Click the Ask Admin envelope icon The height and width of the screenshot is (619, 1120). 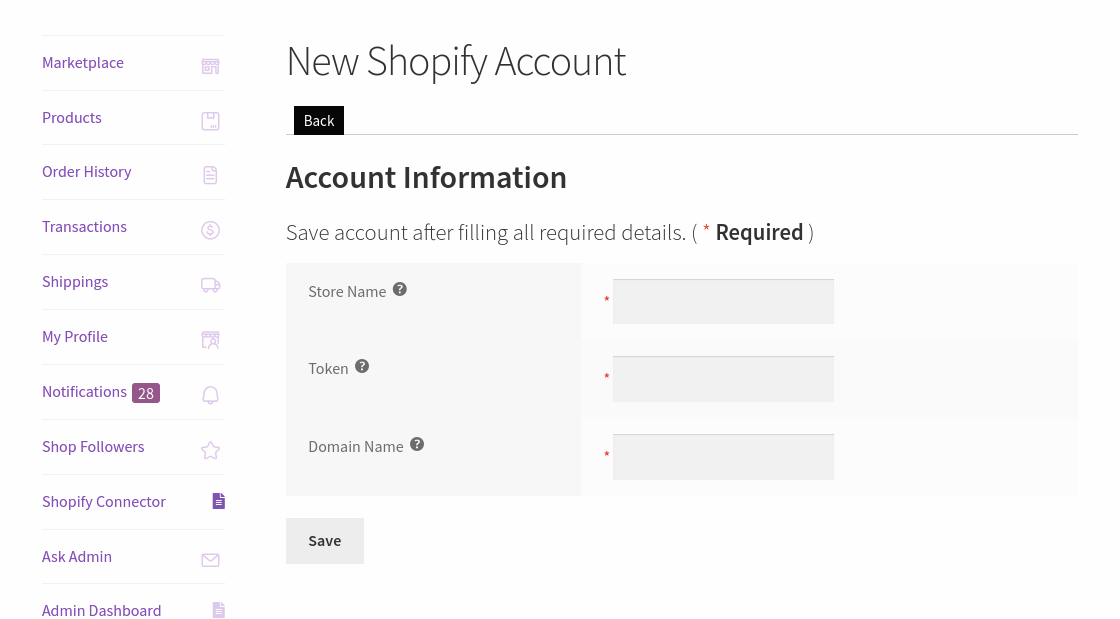(210, 560)
